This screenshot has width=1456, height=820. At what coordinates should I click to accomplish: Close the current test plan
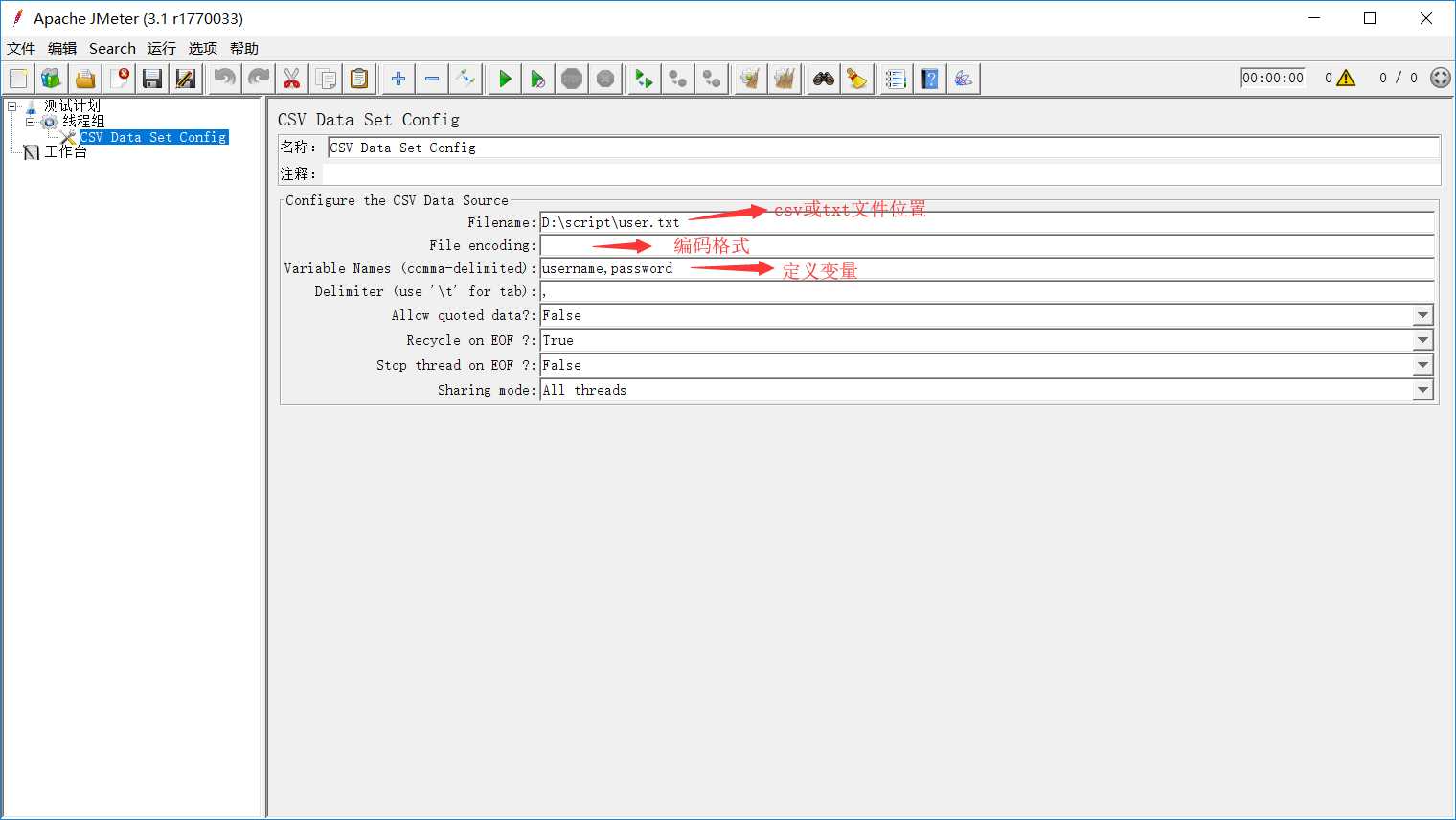tap(119, 79)
